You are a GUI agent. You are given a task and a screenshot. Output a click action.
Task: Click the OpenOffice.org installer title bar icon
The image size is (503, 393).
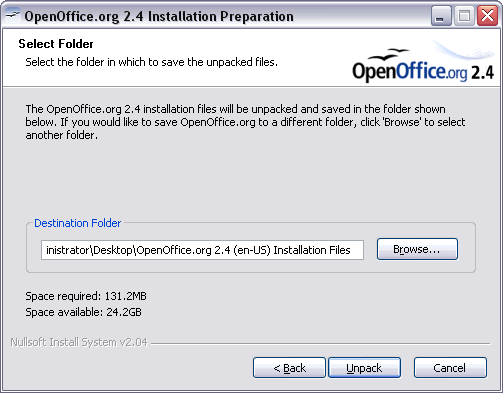click(x=12, y=16)
